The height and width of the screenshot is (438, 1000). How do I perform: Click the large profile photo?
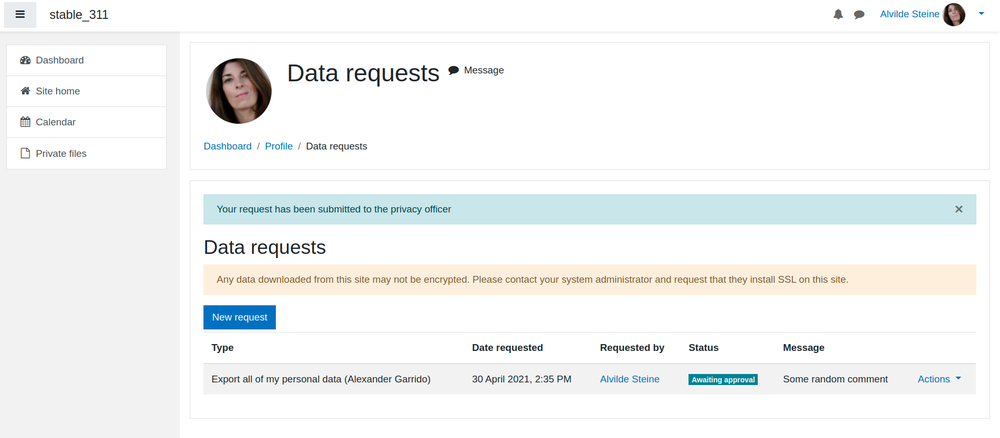(239, 91)
